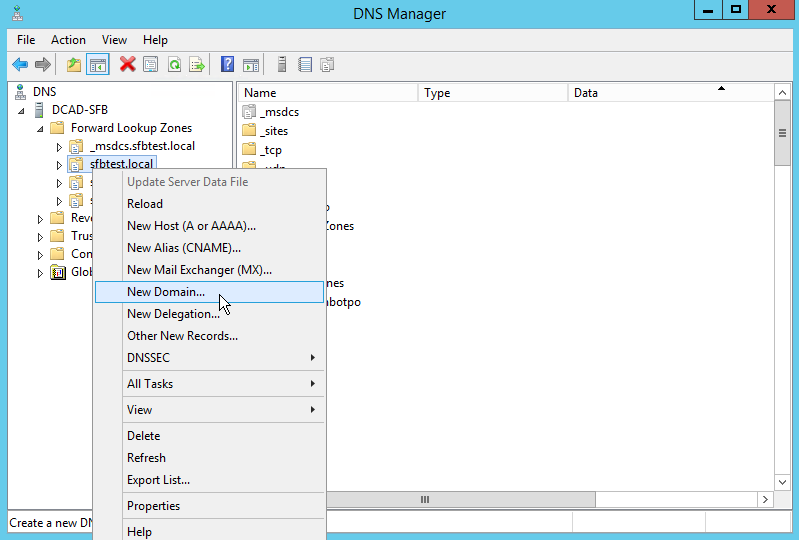The image size is (799, 540).
Task: Open the Help menu in menu bar
Action: (155, 40)
